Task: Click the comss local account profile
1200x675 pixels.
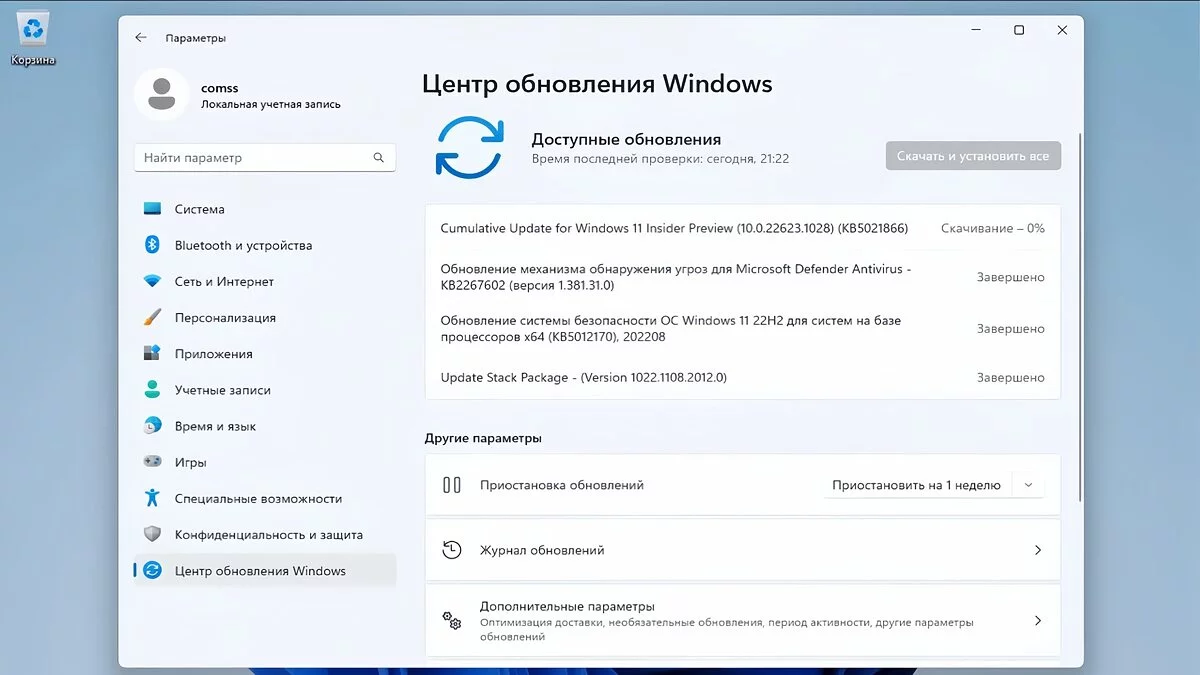Action: pos(238,95)
